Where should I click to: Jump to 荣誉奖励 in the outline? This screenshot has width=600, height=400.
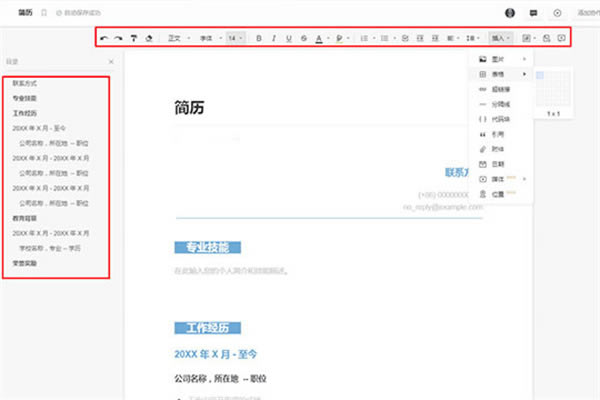click(x=24, y=263)
